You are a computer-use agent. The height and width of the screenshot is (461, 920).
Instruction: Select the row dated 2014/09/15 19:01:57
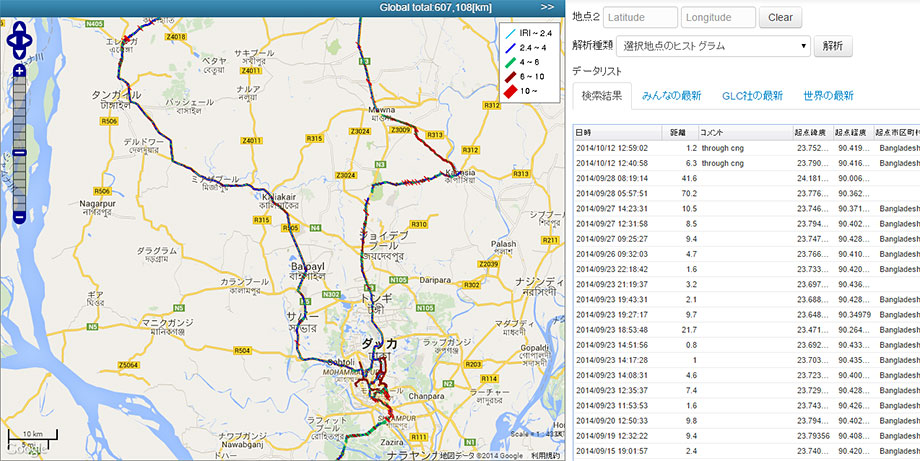tap(747, 452)
